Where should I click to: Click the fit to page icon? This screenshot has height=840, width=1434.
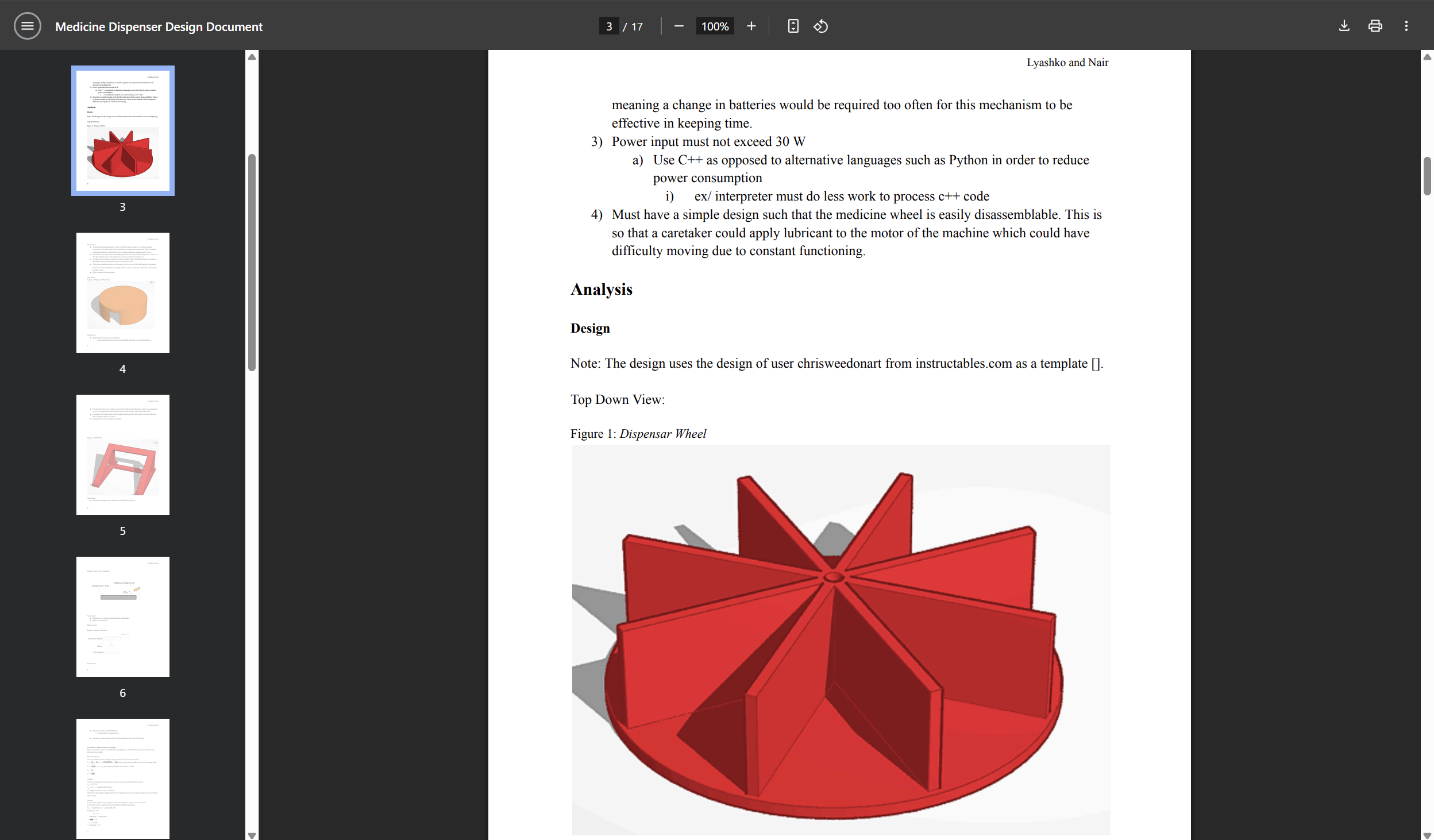click(793, 26)
